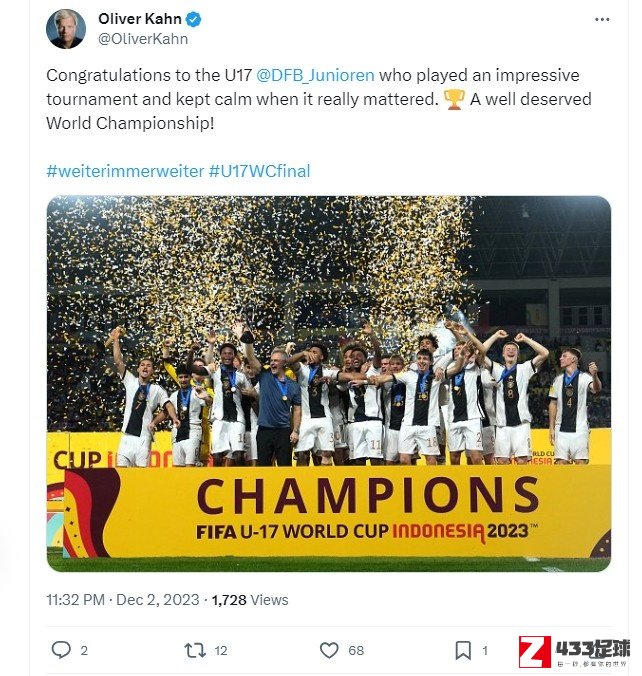Follow the @DFB_Junioren mention link

tap(315, 75)
